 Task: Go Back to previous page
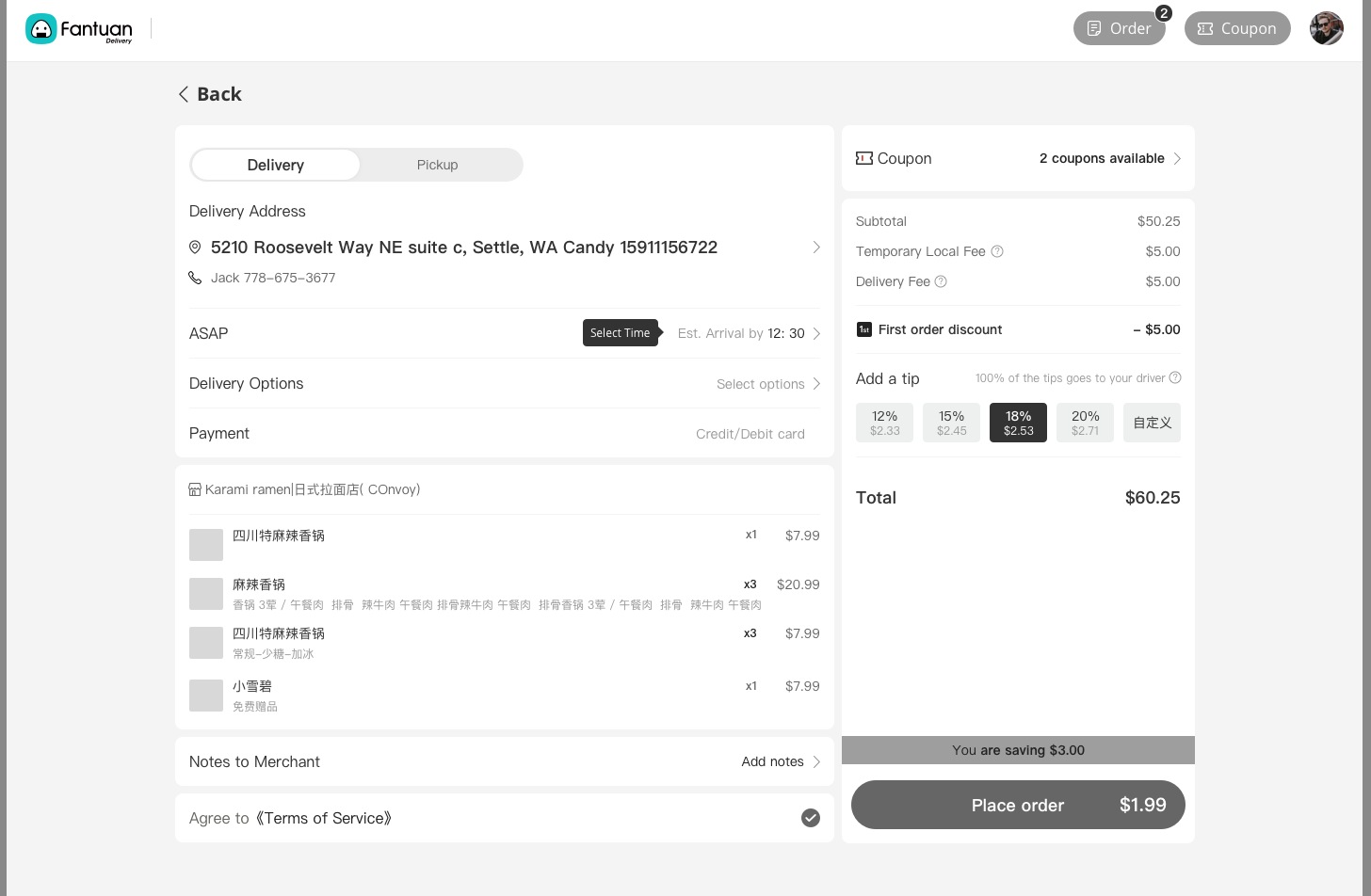coord(210,94)
